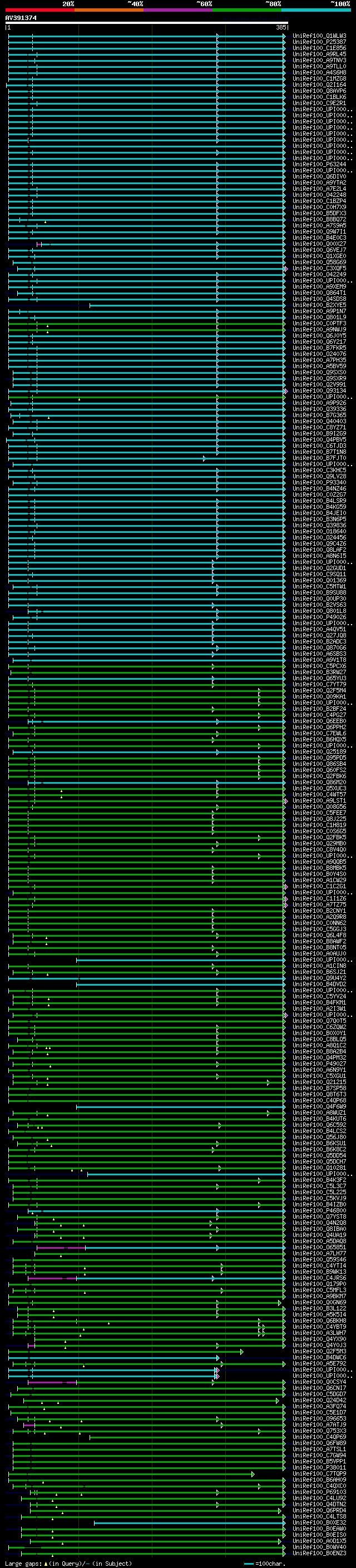Click the UniRef100_B7FJT0 label
This screenshot has width=356, height=1568.
[x=319, y=458]
